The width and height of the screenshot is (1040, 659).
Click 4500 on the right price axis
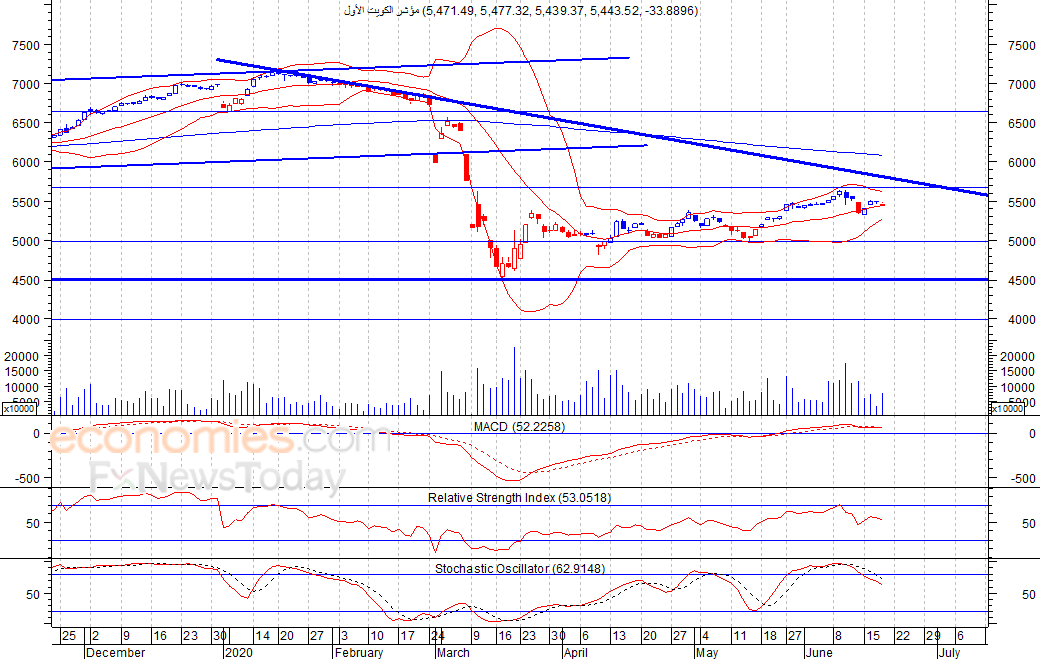click(1021, 281)
